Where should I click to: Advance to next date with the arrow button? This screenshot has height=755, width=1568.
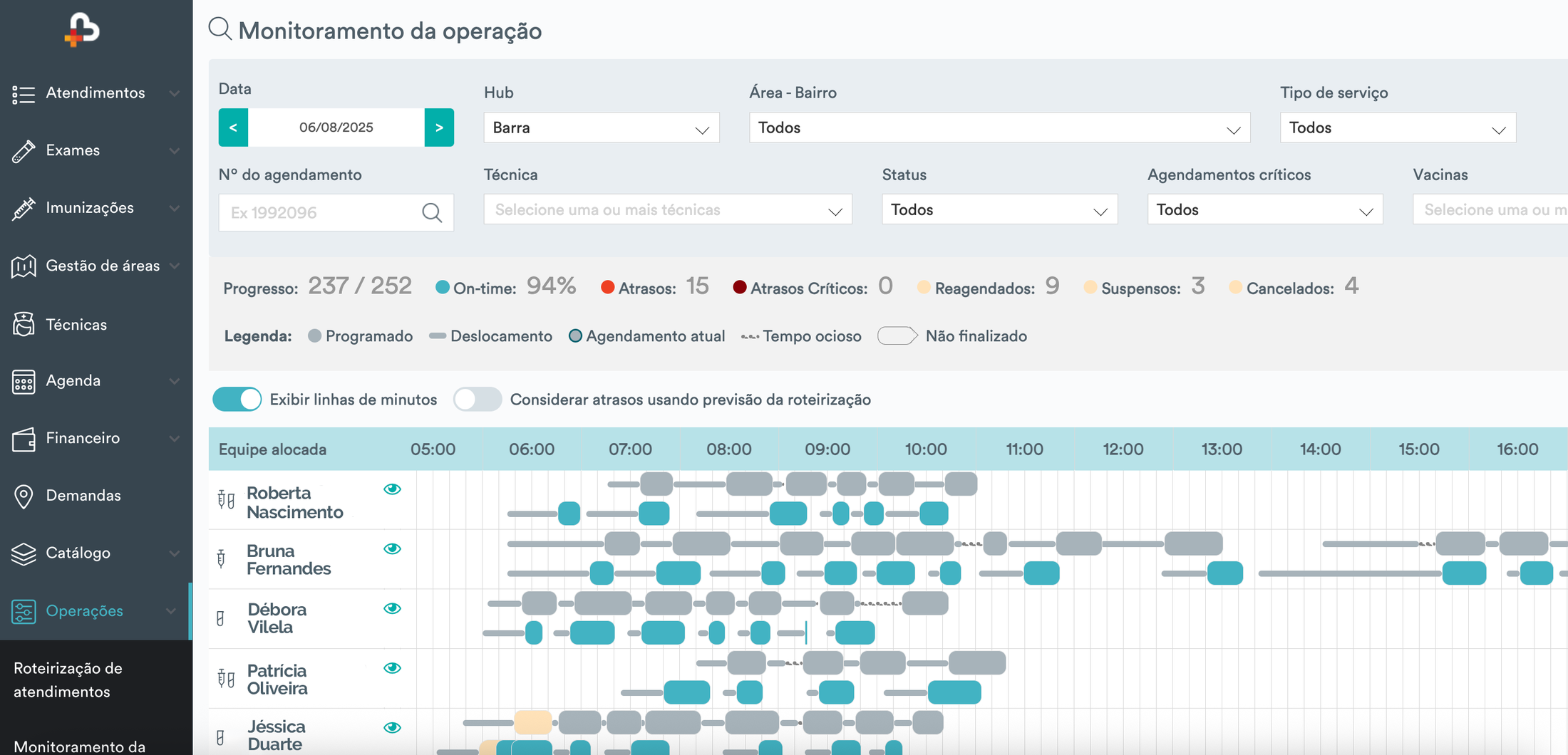tap(440, 127)
